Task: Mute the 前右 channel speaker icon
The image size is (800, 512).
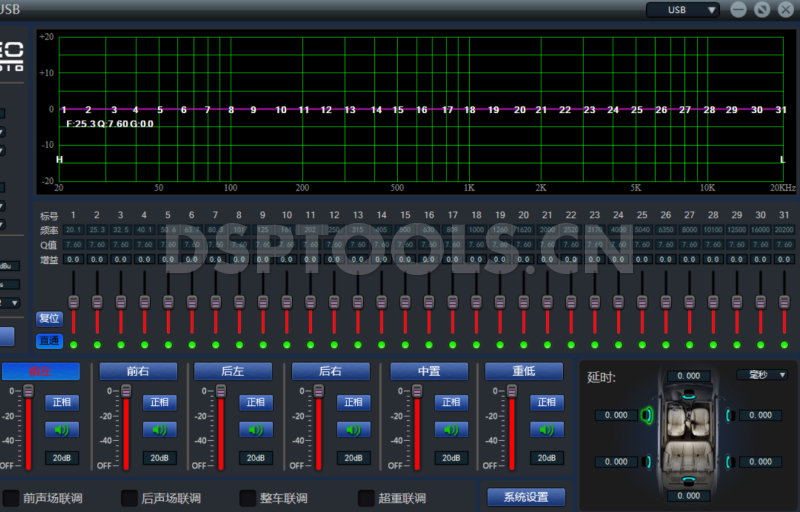Action: tap(159, 430)
